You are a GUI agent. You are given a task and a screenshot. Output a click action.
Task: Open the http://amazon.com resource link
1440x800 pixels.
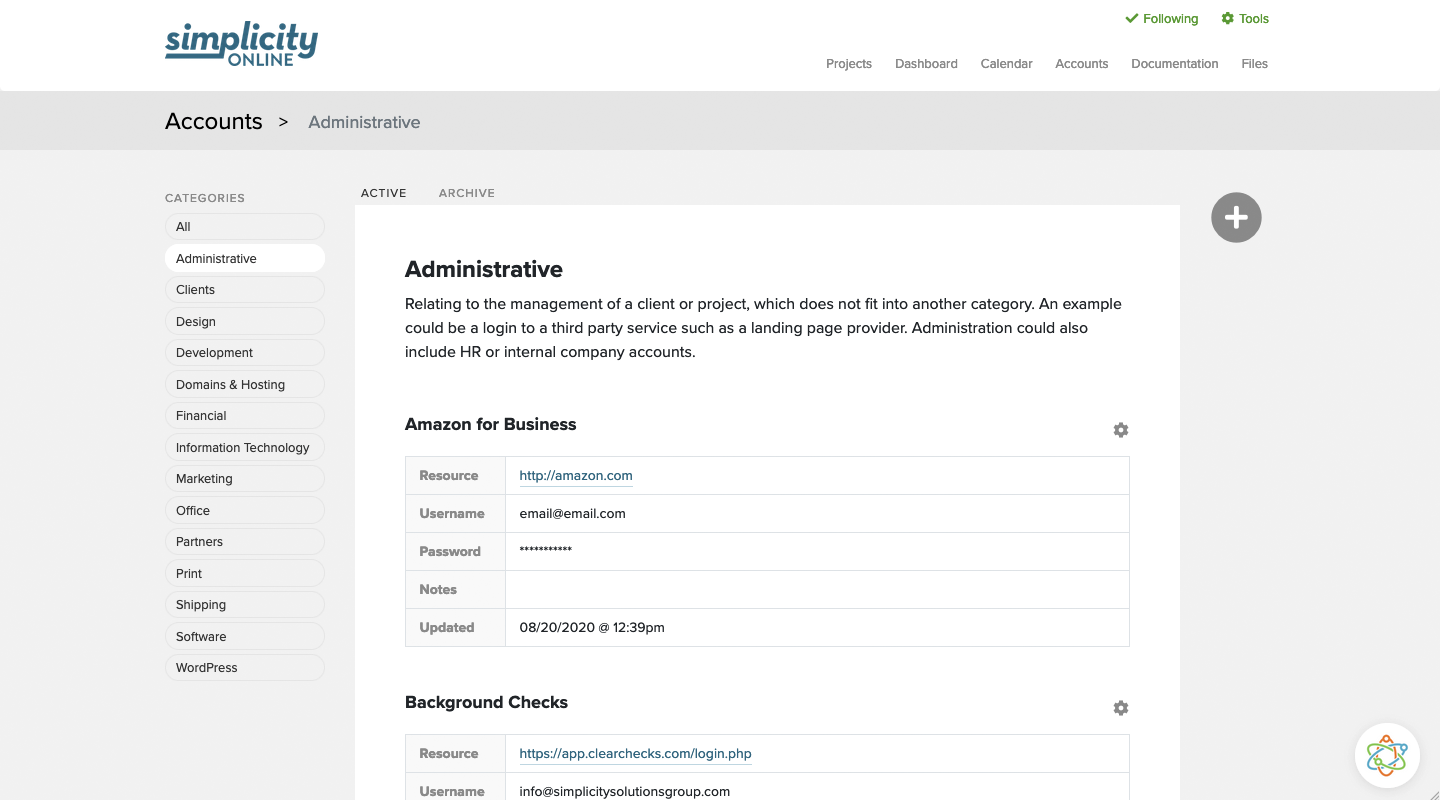coord(576,476)
